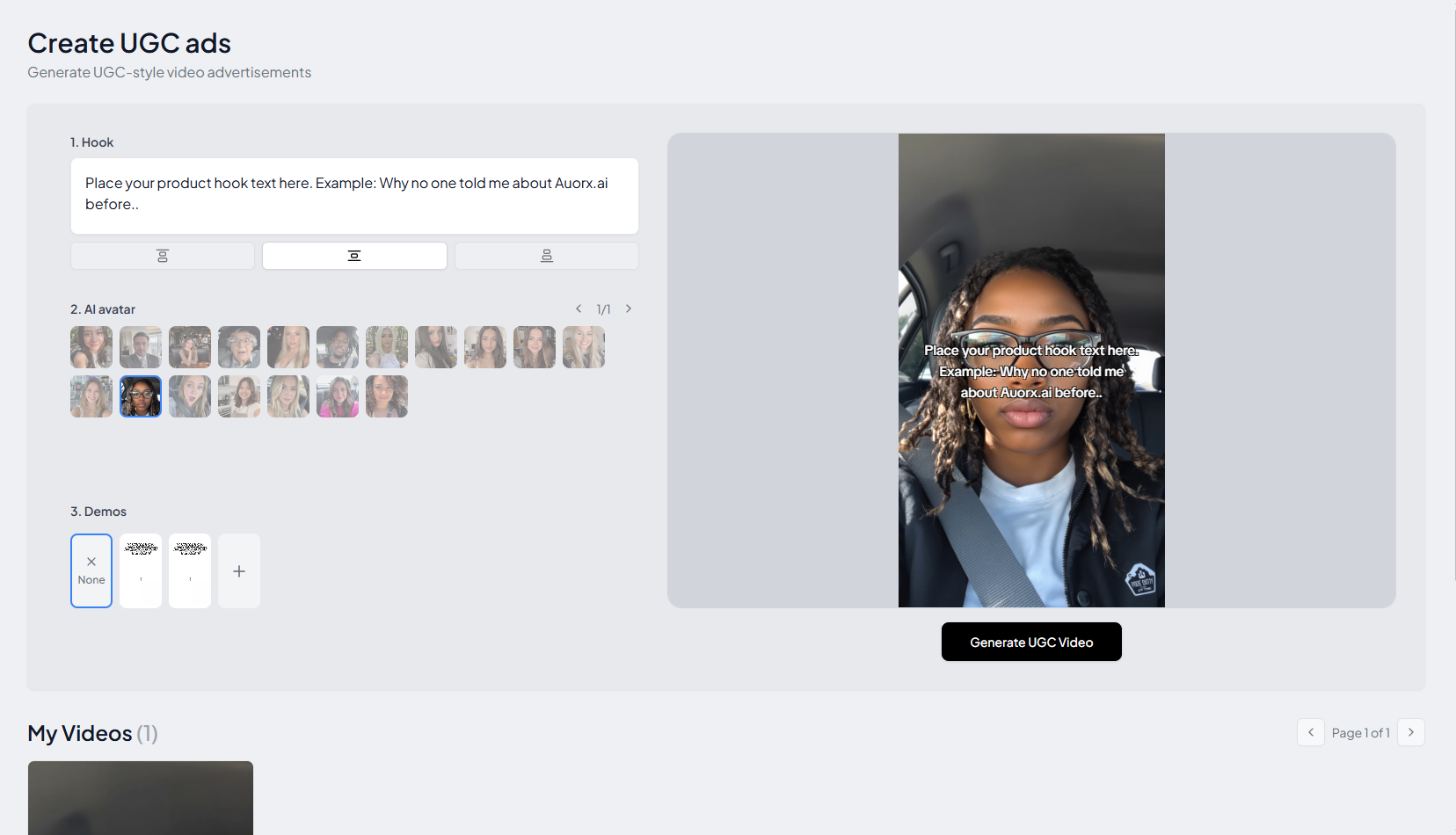
Task: Click the Generate UGC Video button
Action: click(1030, 642)
